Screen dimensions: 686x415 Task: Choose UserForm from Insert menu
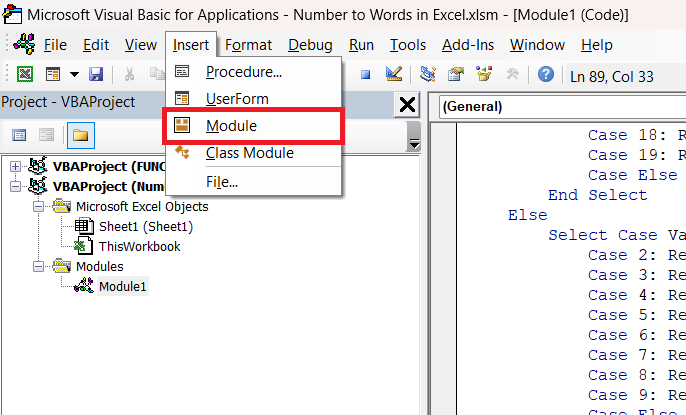point(253,99)
